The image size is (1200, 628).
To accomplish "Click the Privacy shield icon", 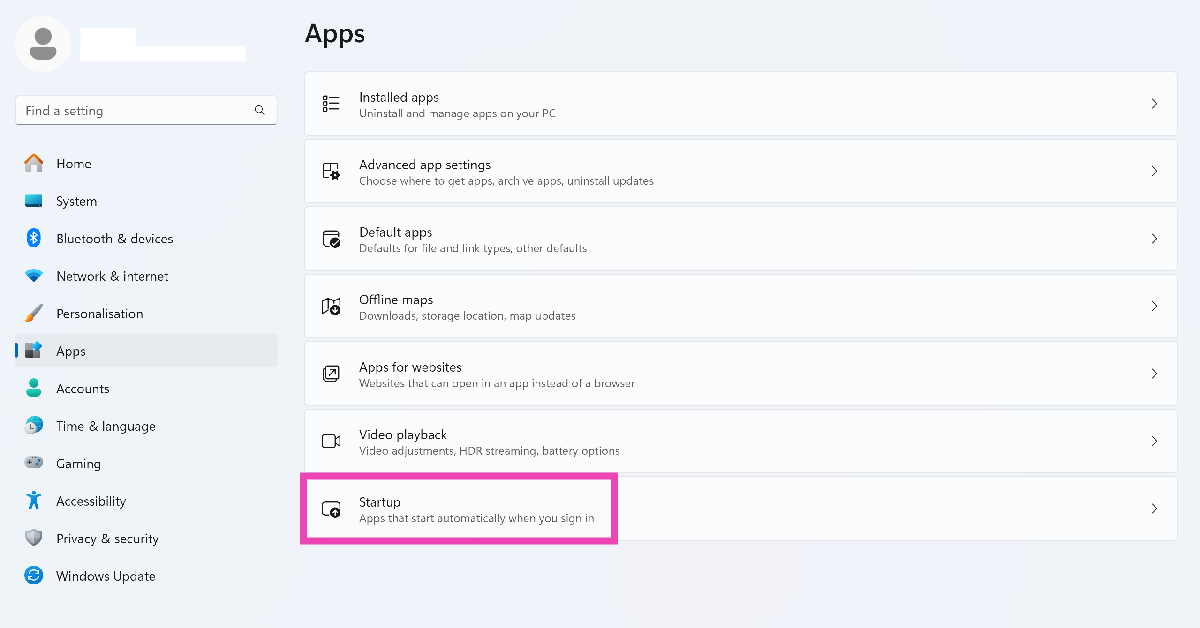I will (34, 538).
